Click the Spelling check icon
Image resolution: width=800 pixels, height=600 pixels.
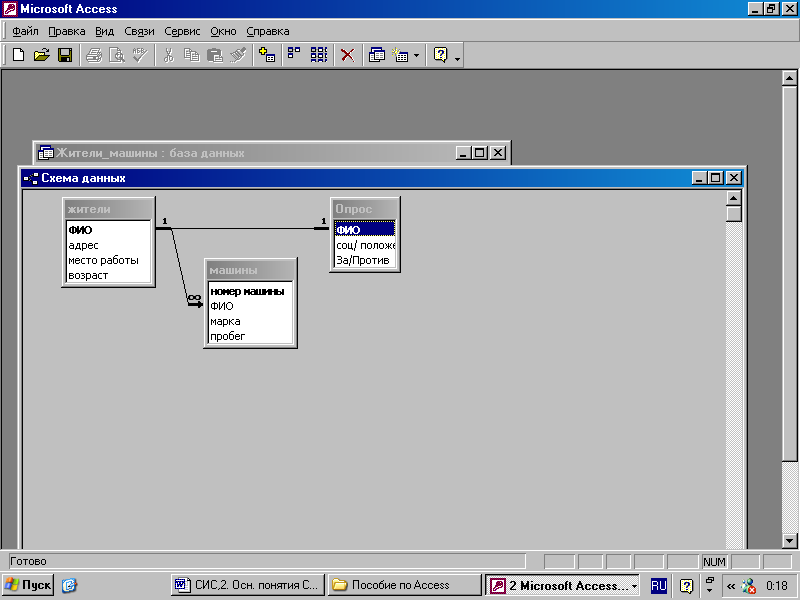pos(140,55)
